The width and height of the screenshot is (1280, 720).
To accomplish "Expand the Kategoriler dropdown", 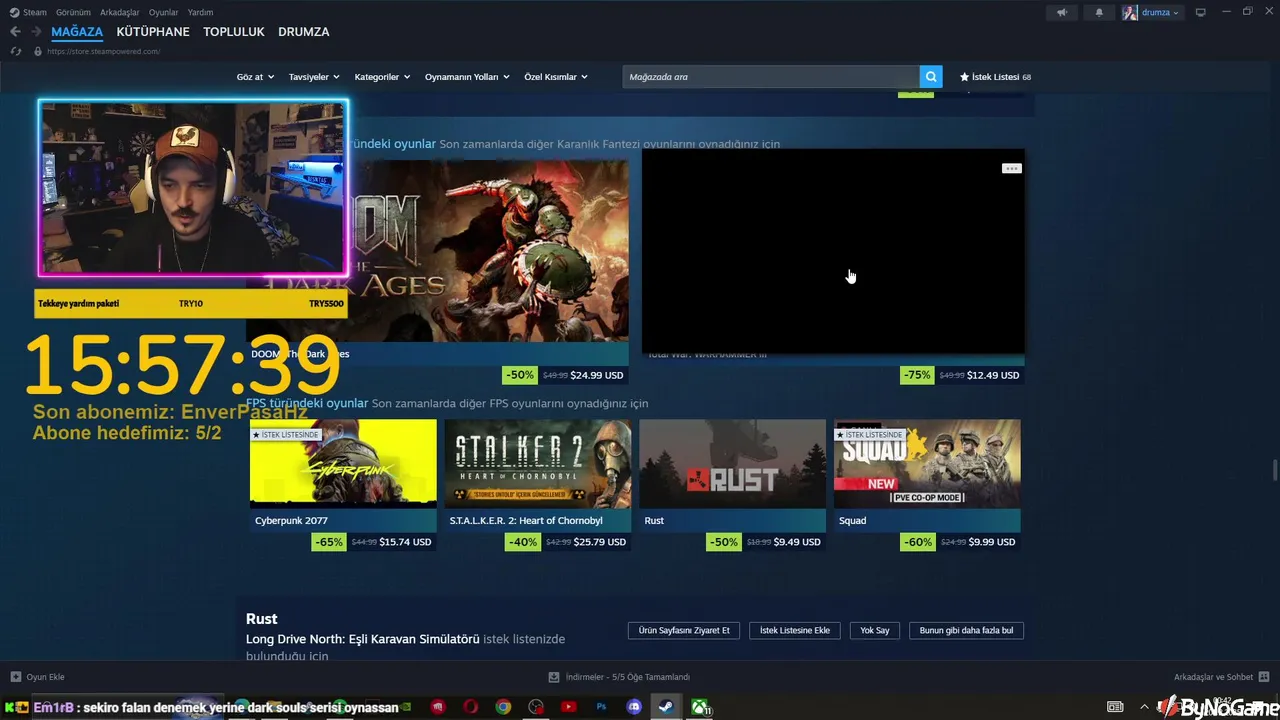I will (382, 77).
